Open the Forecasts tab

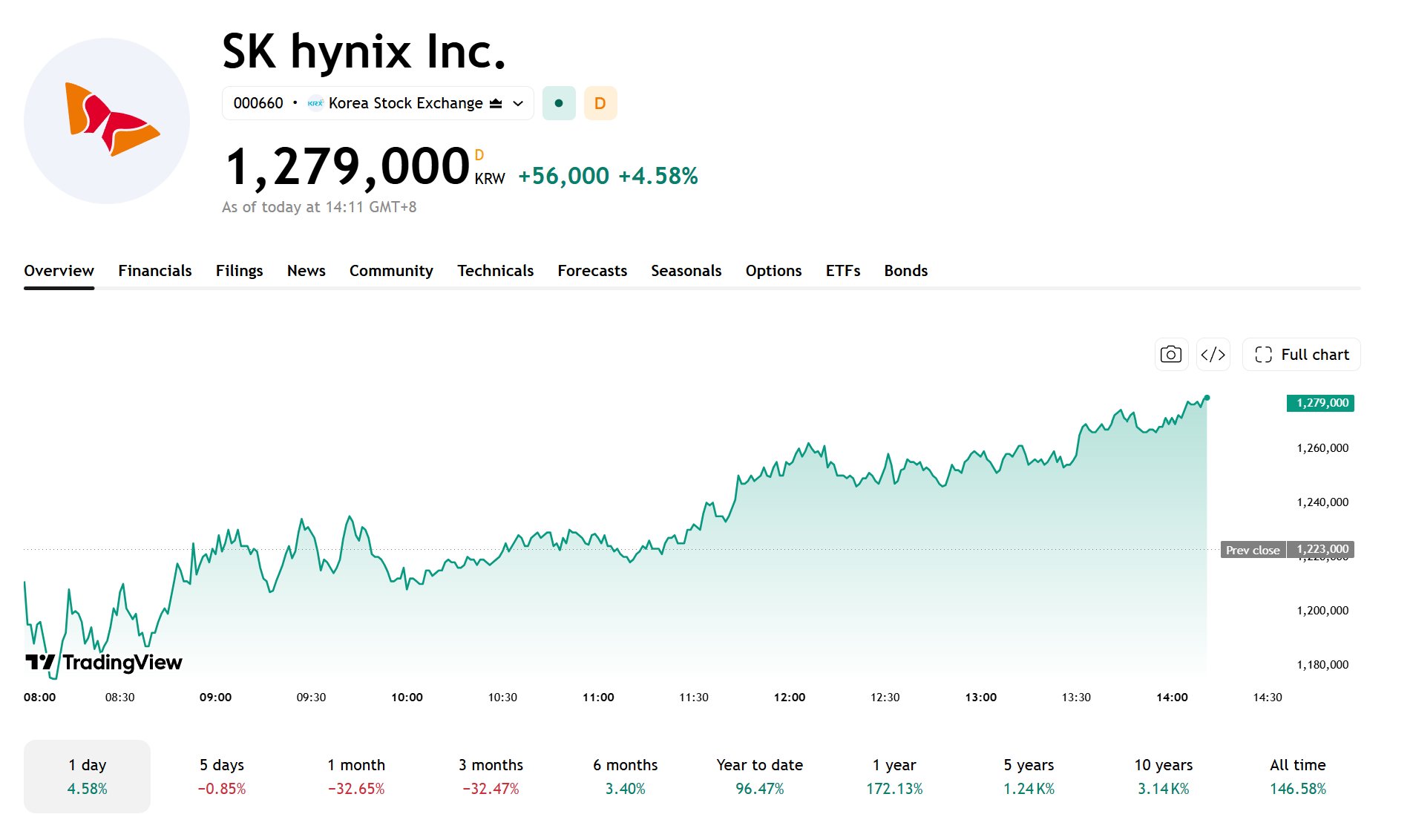(592, 271)
